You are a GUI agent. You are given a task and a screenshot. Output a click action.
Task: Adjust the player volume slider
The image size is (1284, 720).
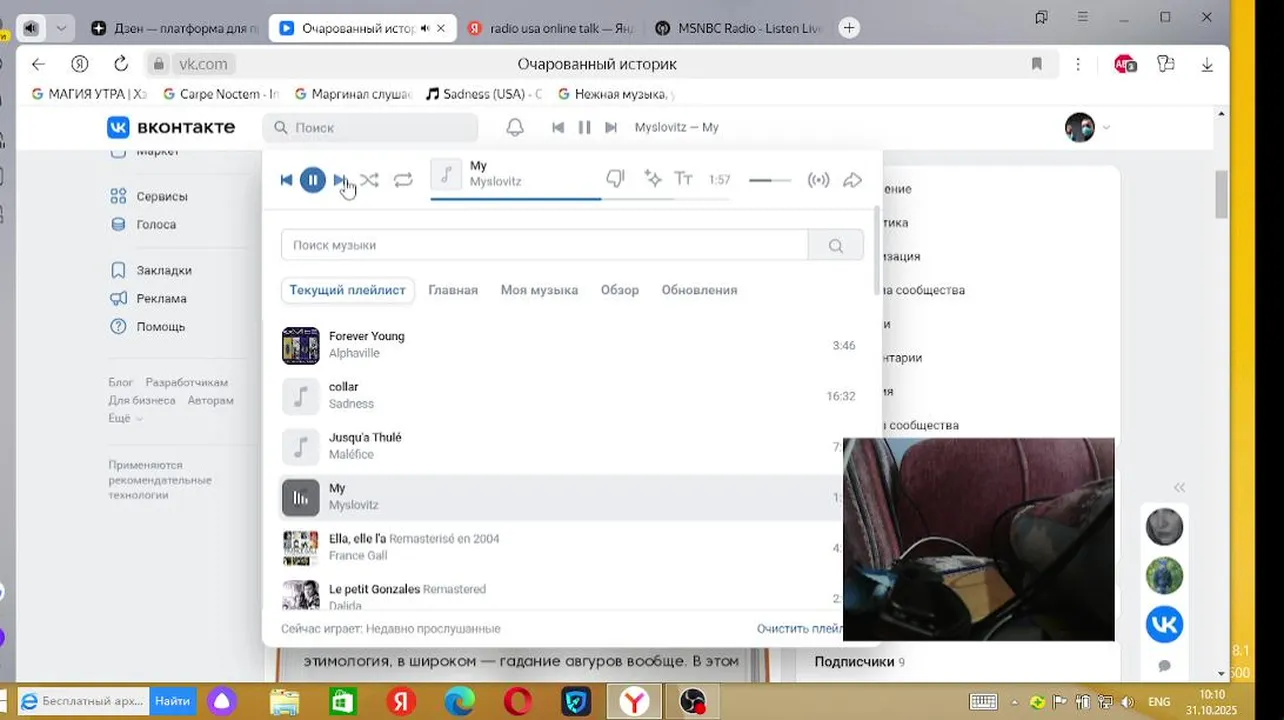(769, 180)
